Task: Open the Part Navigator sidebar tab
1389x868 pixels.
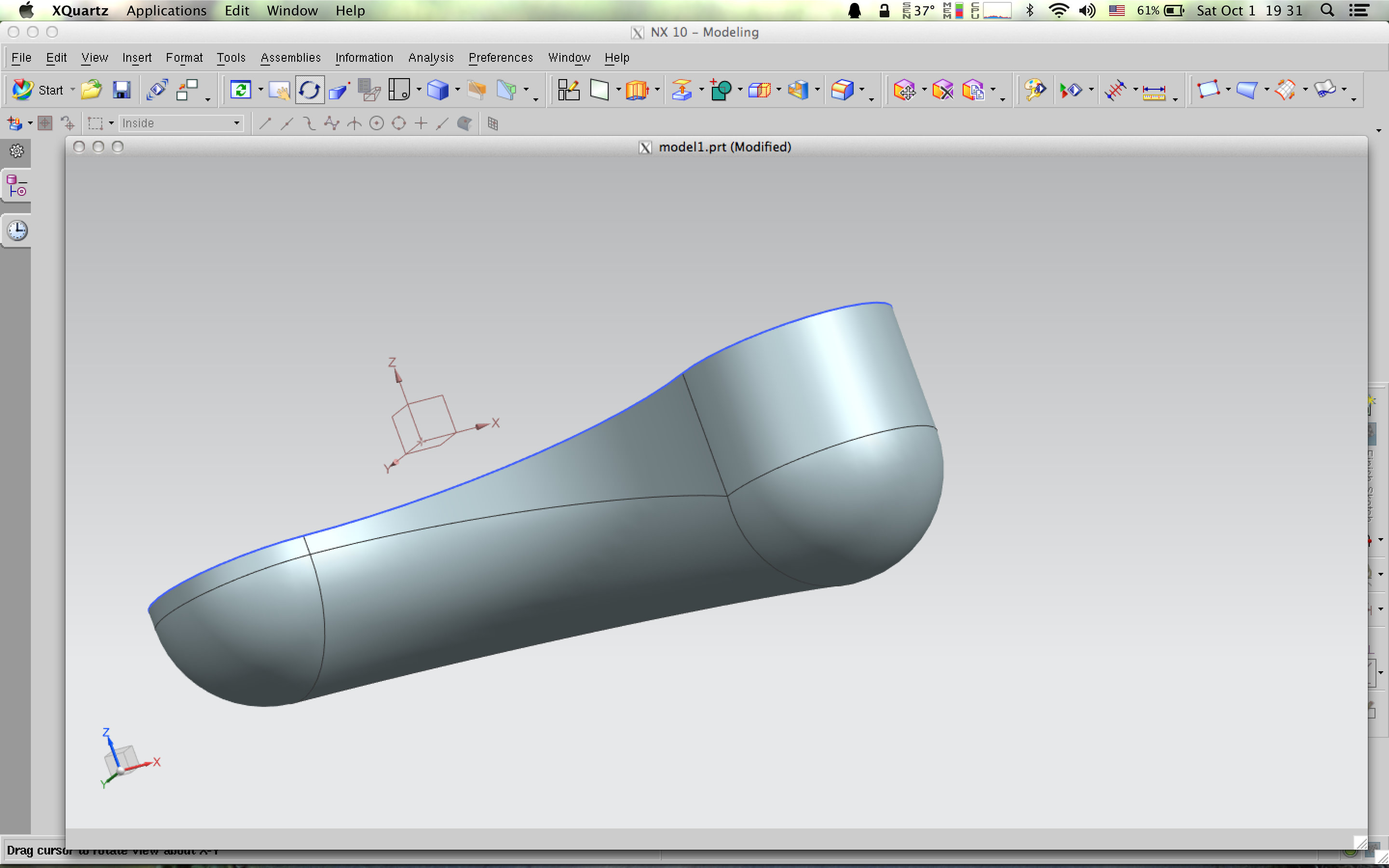Action: coord(17,186)
